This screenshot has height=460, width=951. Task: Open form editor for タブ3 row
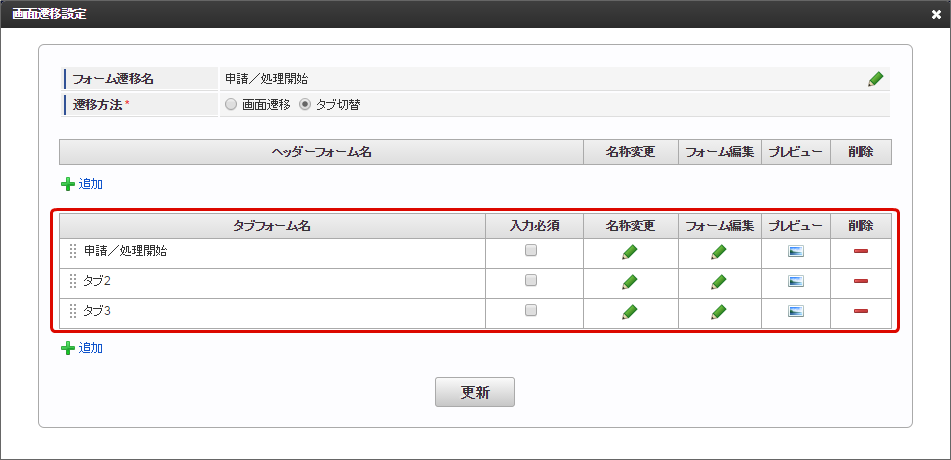click(x=719, y=312)
